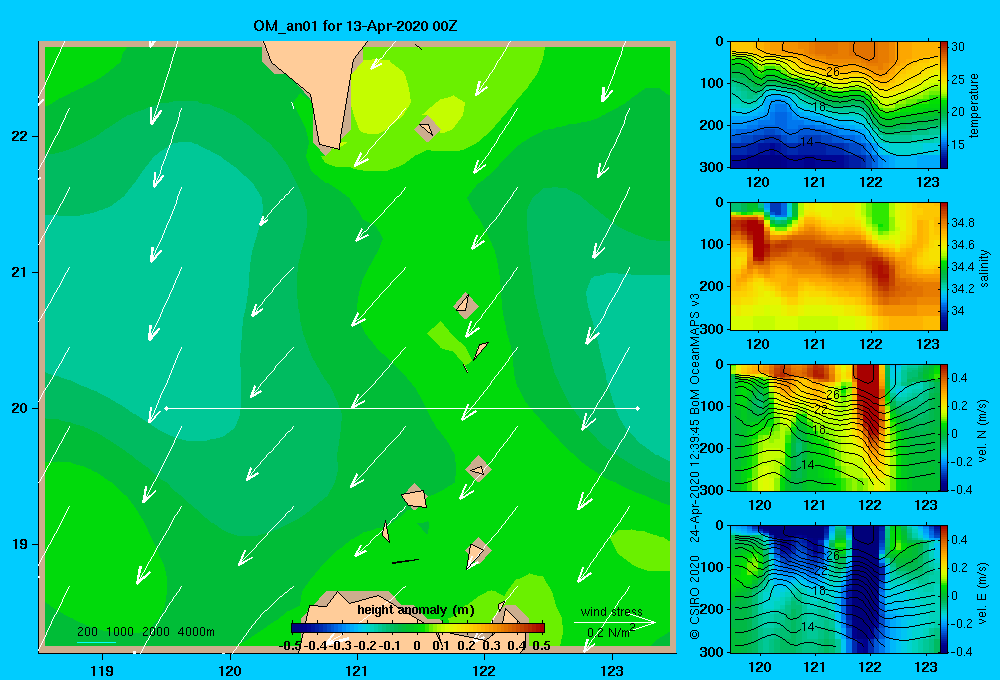This screenshot has height=680, width=1000.
Task: Click contour label "26" in temperature panel
Action: pyautogui.click(x=832, y=71)
